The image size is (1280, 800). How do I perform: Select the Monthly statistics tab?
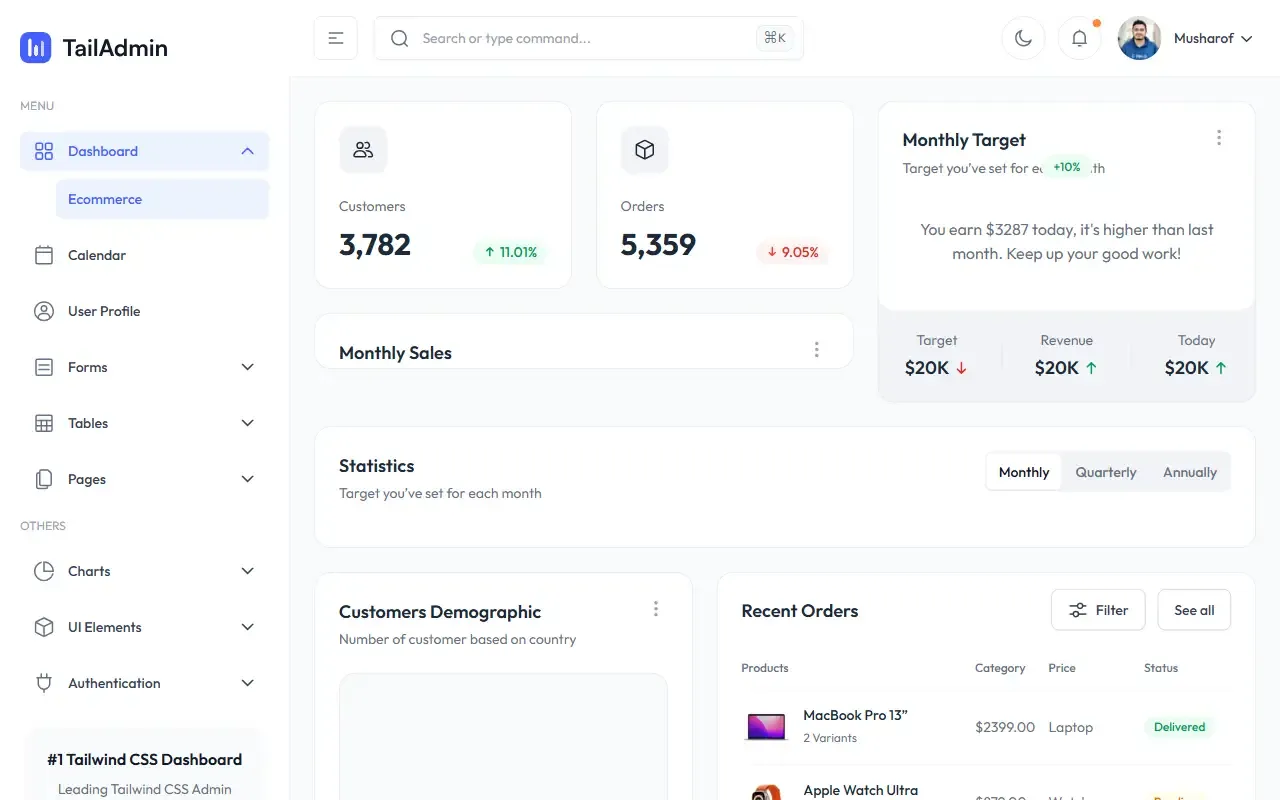pos(1024,472)
